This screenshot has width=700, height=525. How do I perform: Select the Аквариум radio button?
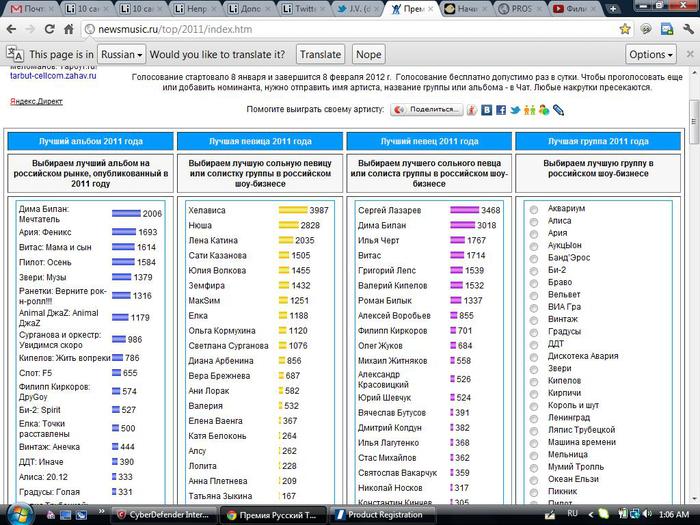point(533,209)
